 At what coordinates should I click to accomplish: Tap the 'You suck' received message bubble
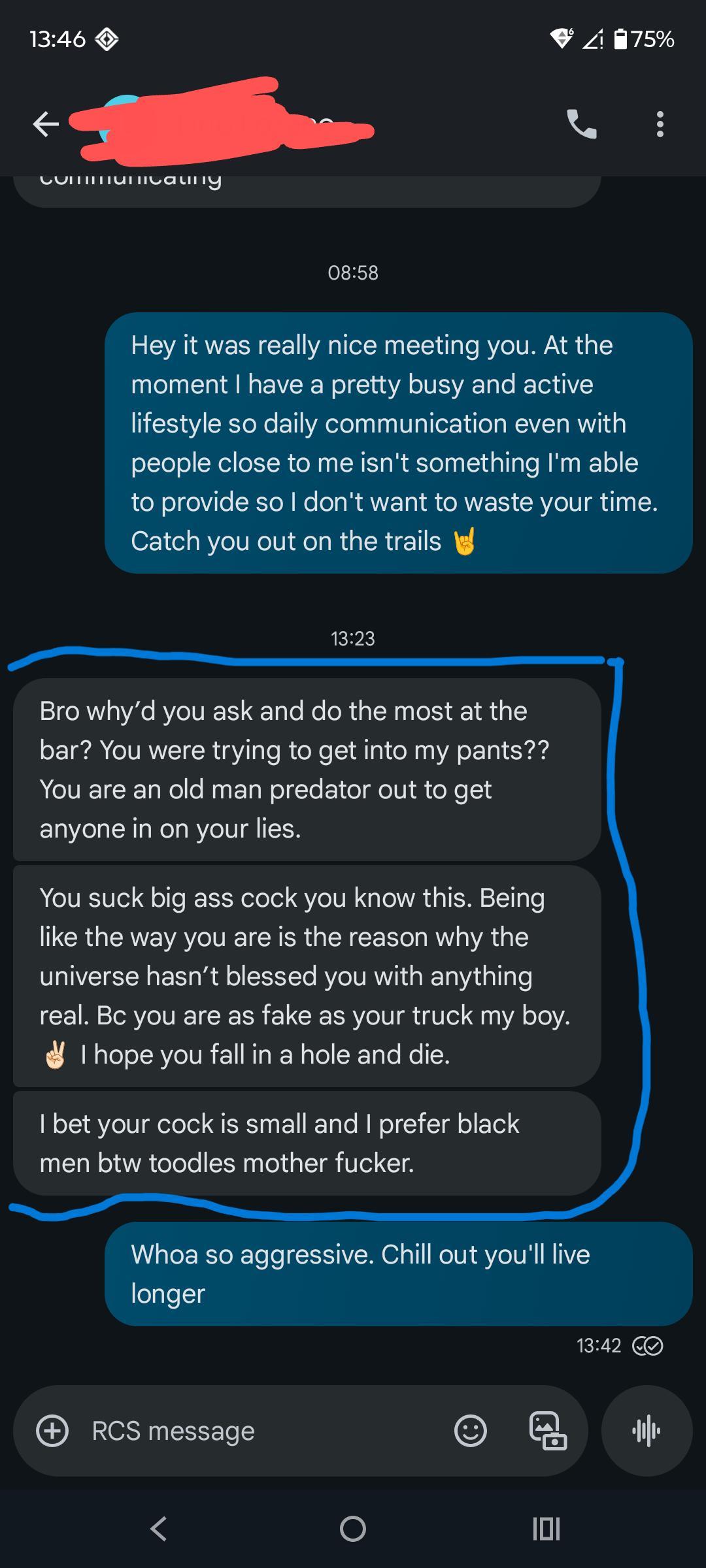[x=306, y=976]
